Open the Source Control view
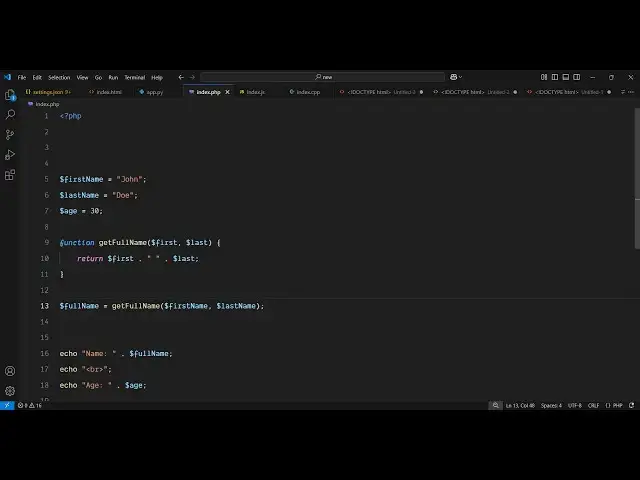Image resolution: width=640 pixels, height=480 pixels. coord(10,135)
